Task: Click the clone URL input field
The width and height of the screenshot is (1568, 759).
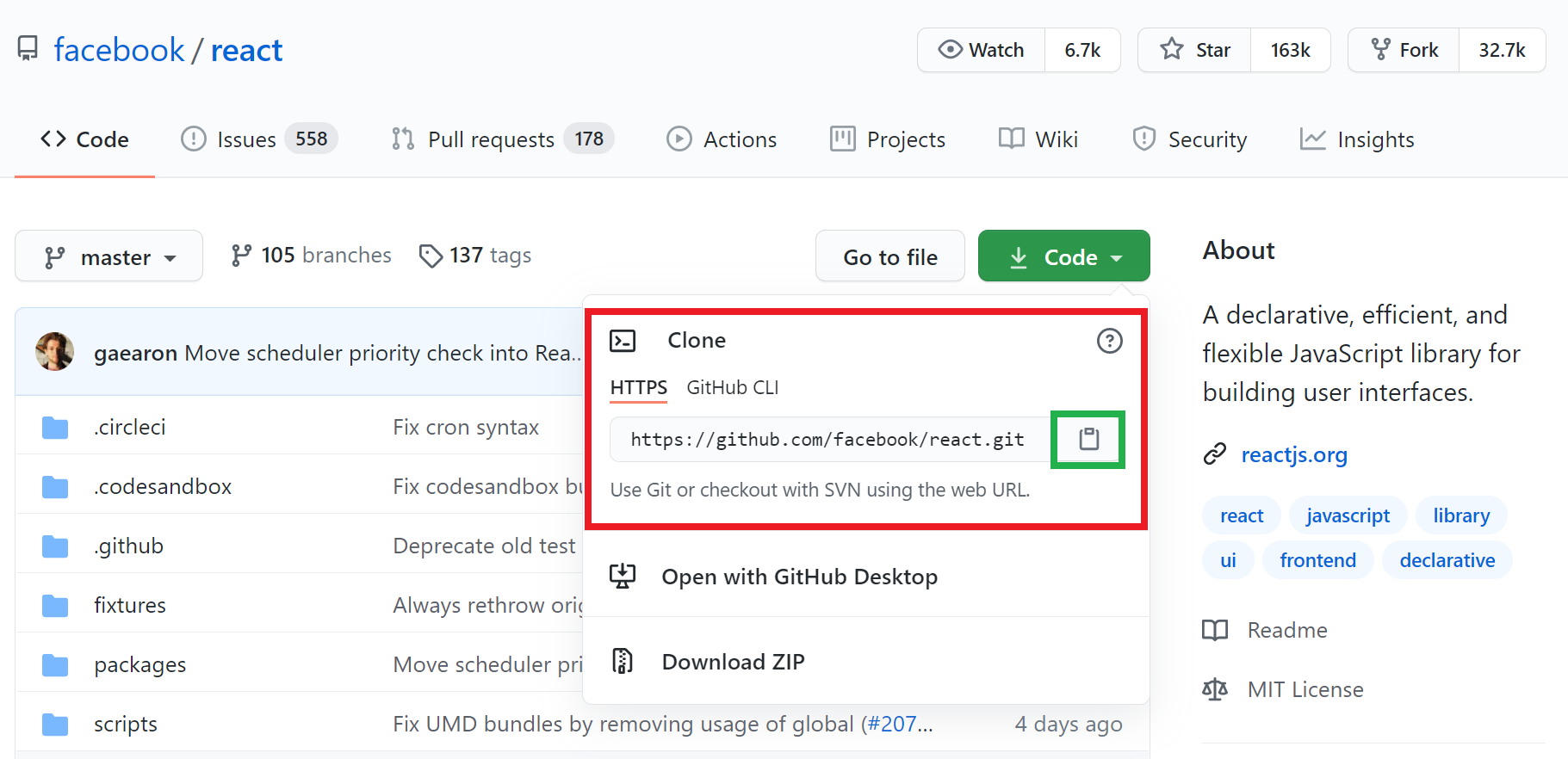Action: pos(831,440)
